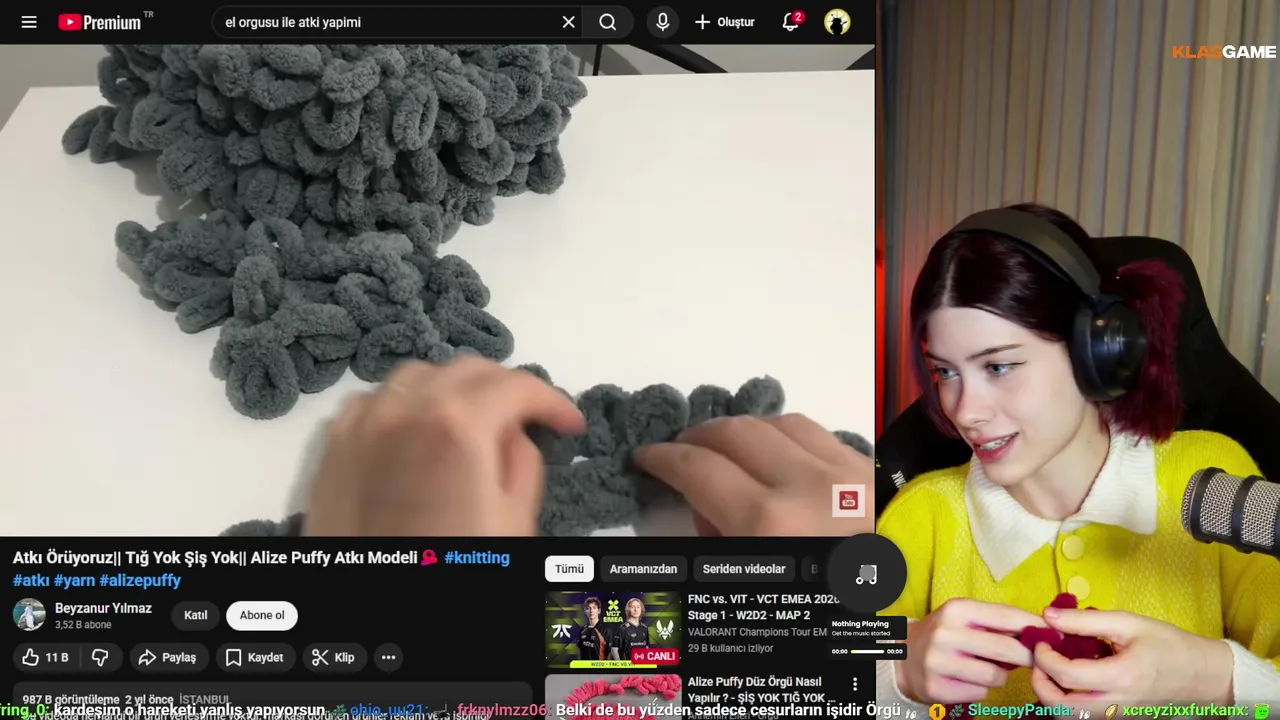Screen dimensions: 1280x720
Task: Open the Oluştur create menu
Action: pyautogui.click(x=725, y=22)
